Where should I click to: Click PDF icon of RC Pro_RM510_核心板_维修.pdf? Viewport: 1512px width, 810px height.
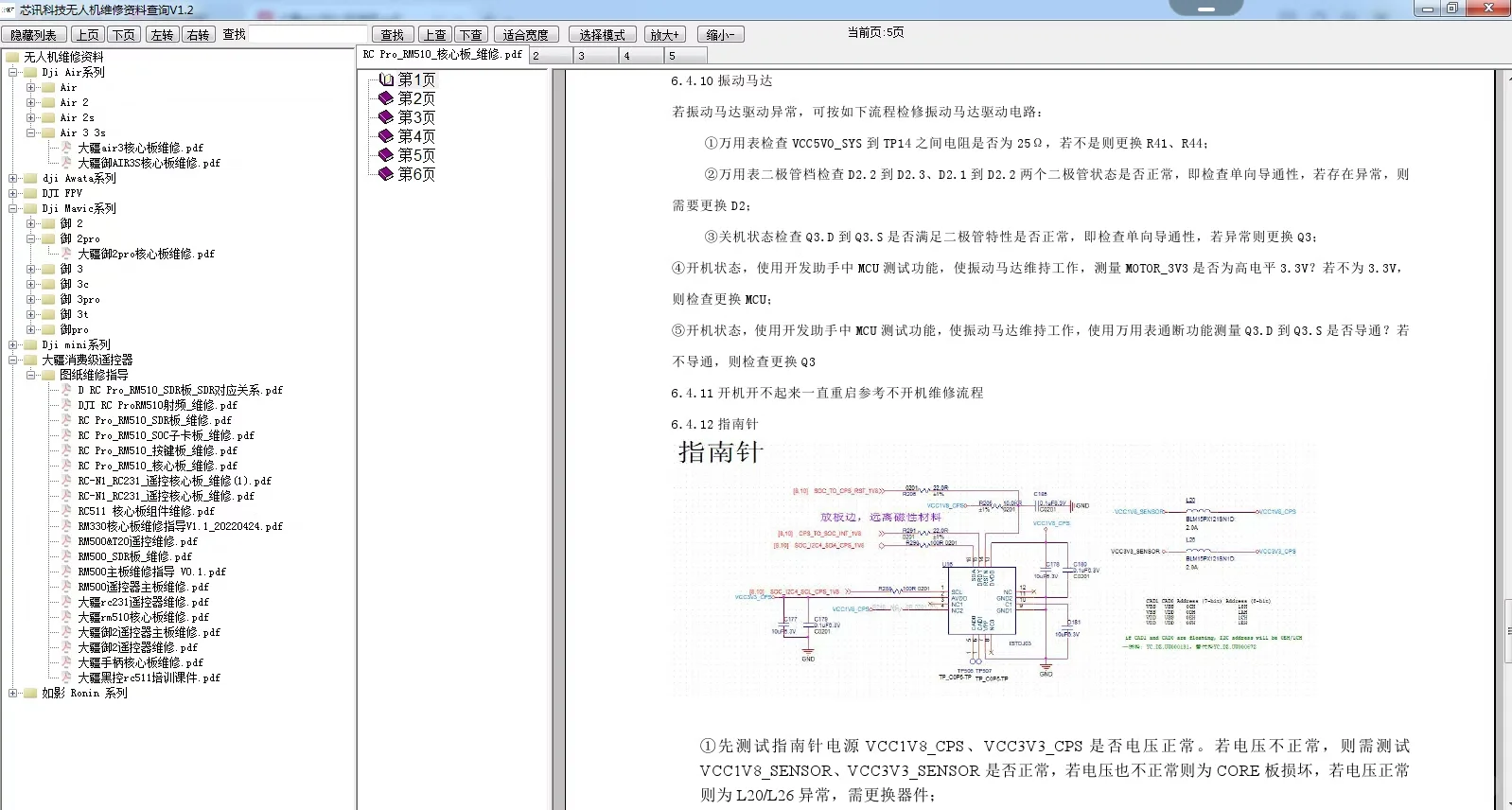tap(67, 466)
